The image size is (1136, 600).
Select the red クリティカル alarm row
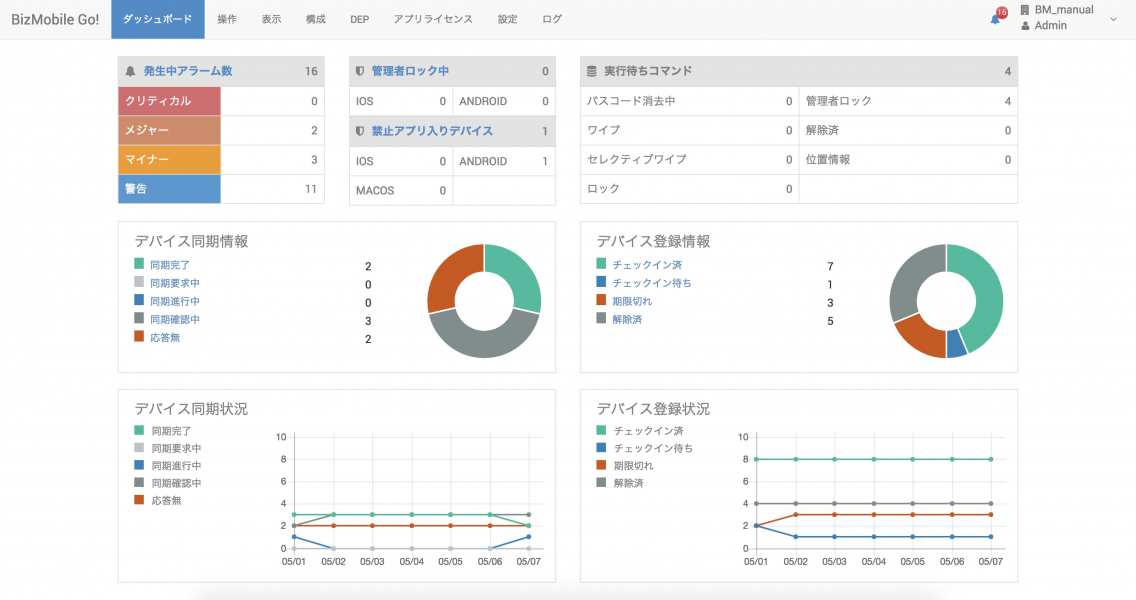point(170,101)
